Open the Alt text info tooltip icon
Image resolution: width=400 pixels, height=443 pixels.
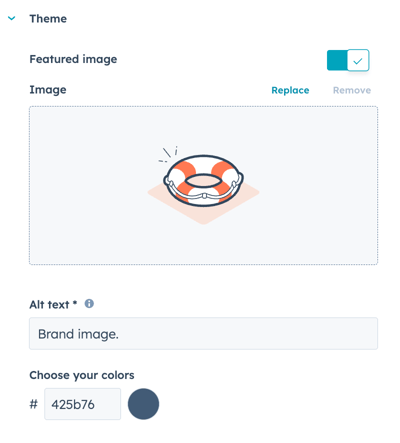coord(89,304)
